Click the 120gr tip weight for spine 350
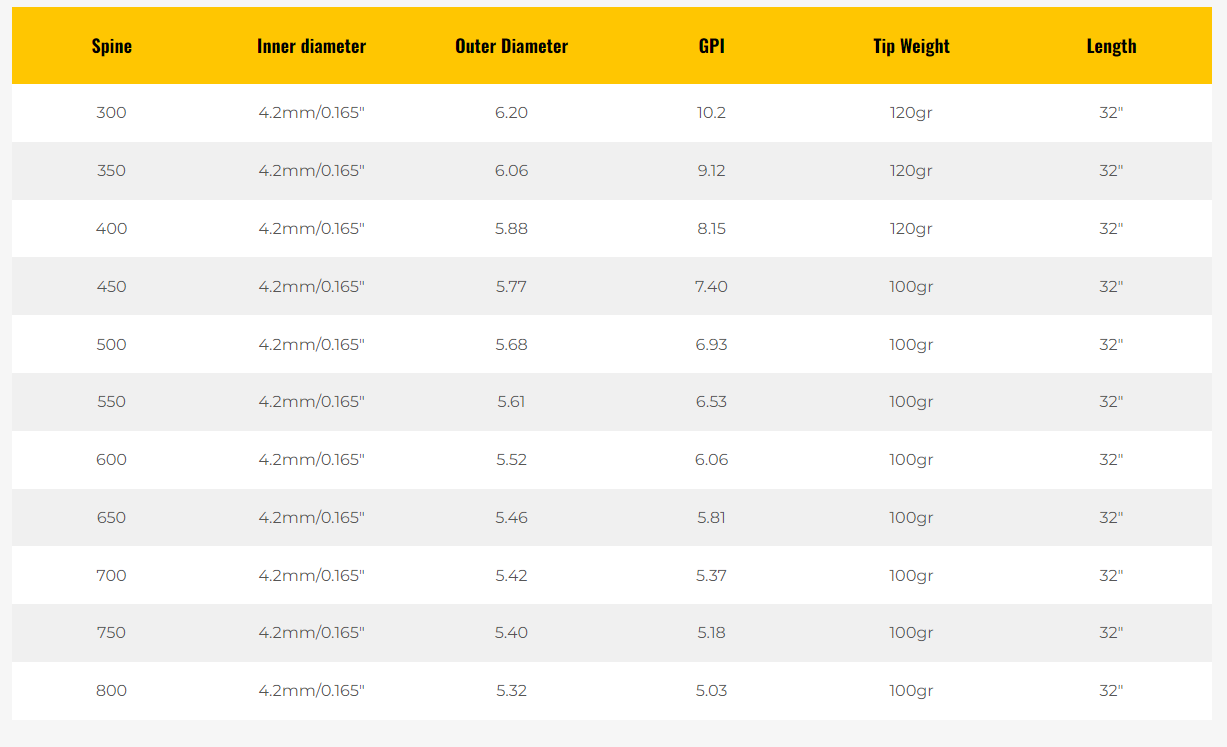 tap(911, 171)
